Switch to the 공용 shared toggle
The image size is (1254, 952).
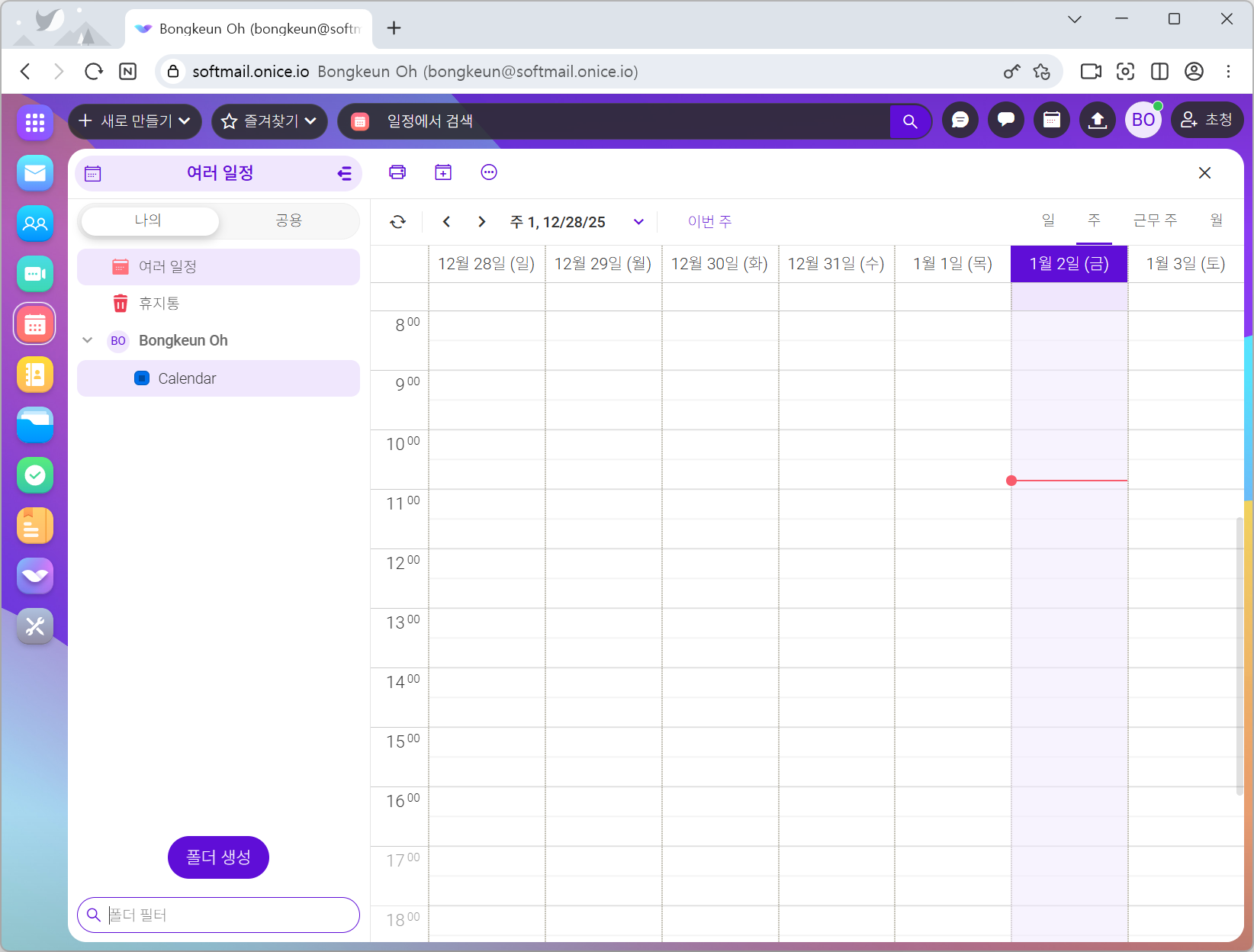(288, 221)
